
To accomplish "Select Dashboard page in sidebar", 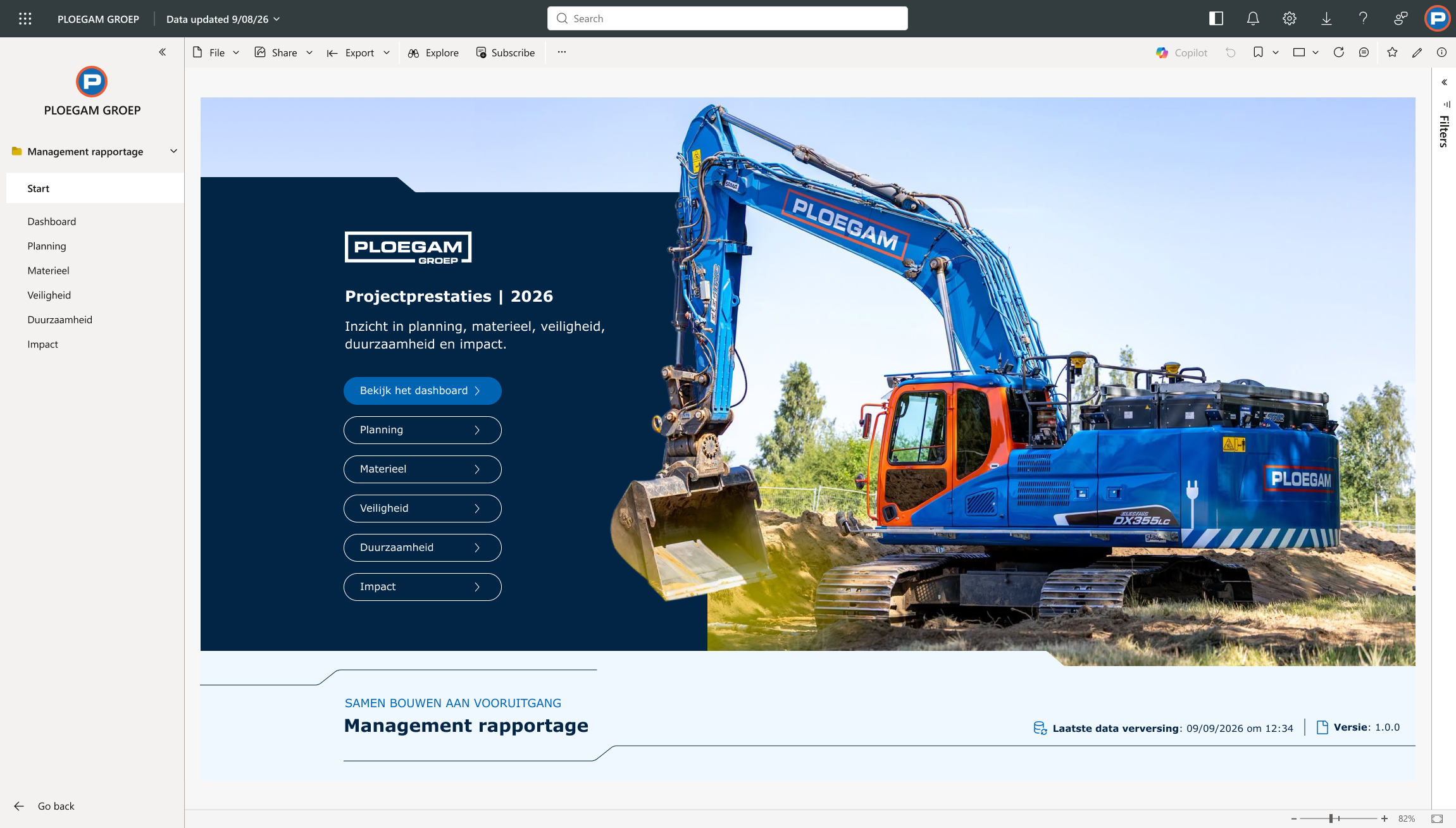I will click(52, 221).
